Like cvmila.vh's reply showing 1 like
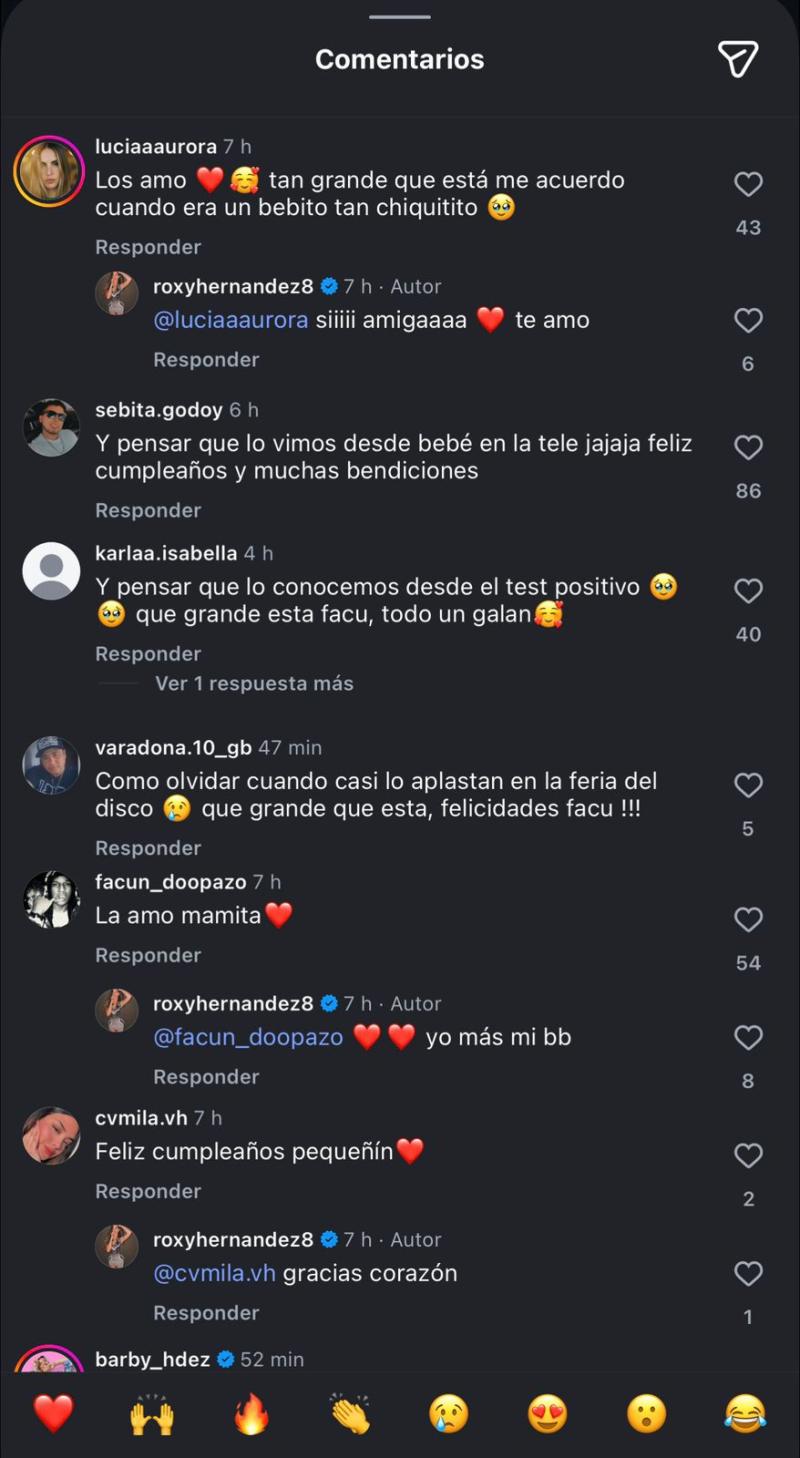 pyautogui.click(x=748, y=1274)
